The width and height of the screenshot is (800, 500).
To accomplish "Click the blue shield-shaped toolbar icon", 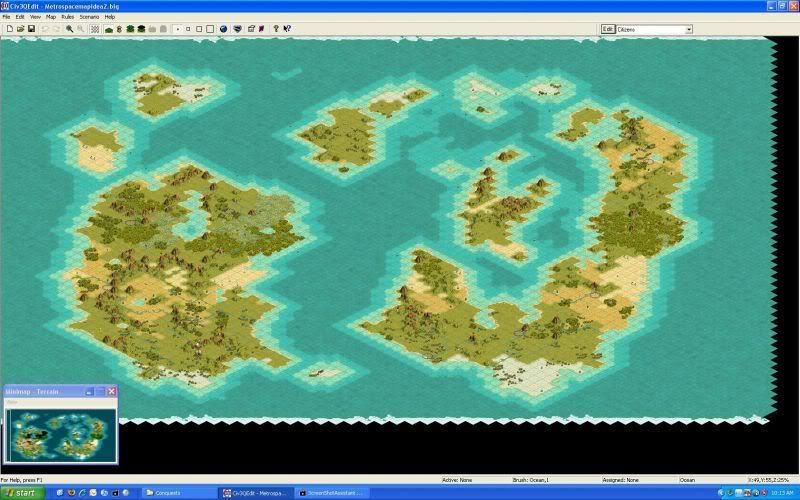I will pyautogui.click(x=237, y=29).
